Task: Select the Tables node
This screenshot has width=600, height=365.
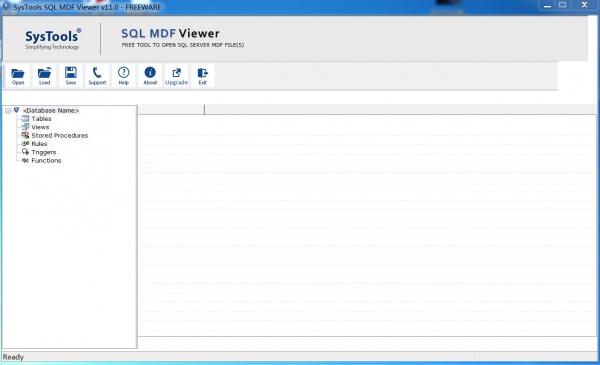Action: tap(41, 119)
